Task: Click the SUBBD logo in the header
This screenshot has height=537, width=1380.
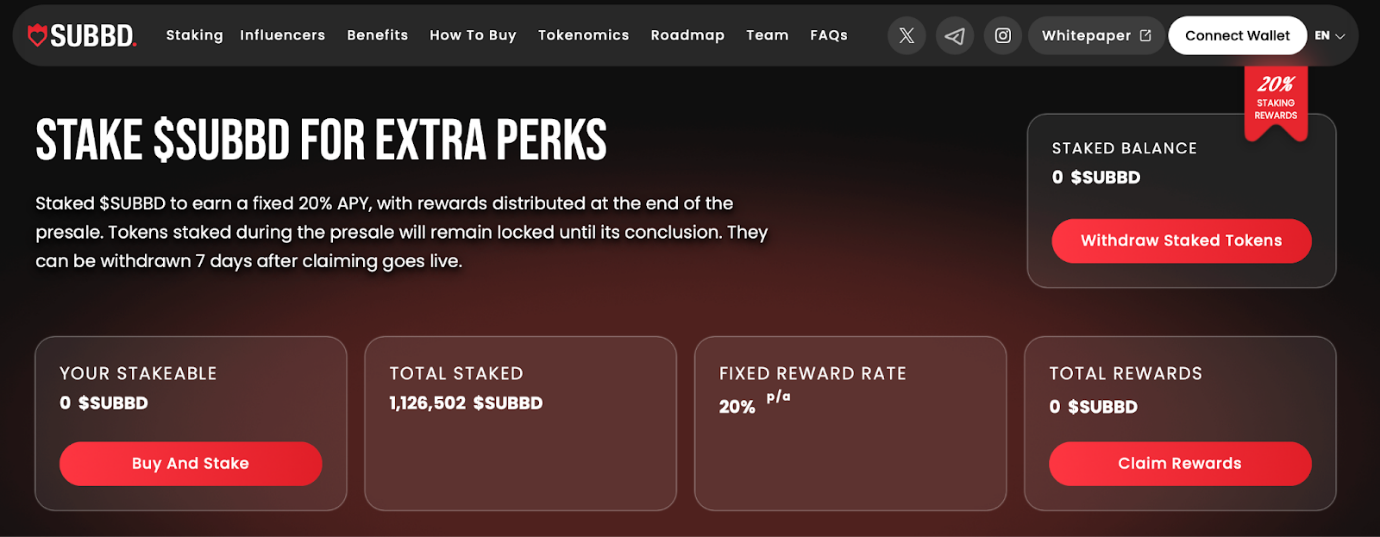Action: [81, 36]
